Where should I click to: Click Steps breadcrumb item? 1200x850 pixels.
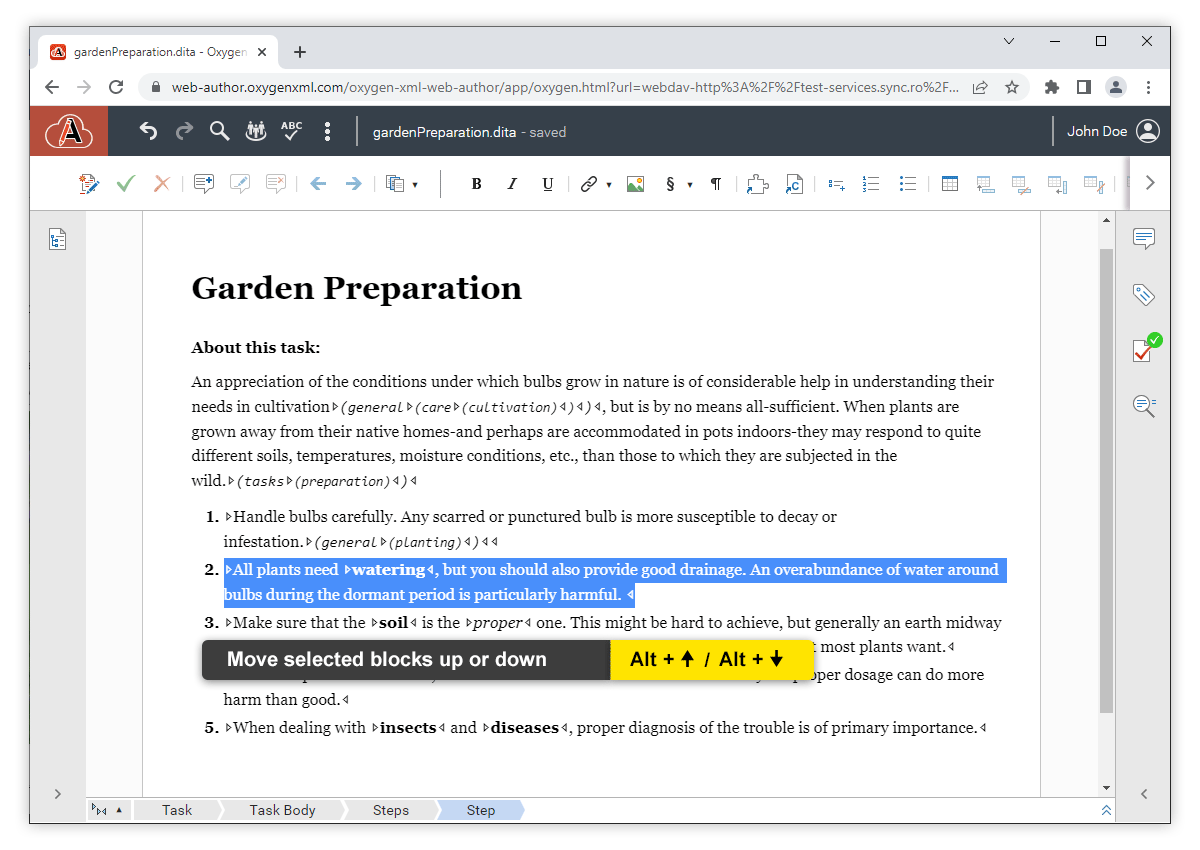pyautogui.click(x=390, y=810)
